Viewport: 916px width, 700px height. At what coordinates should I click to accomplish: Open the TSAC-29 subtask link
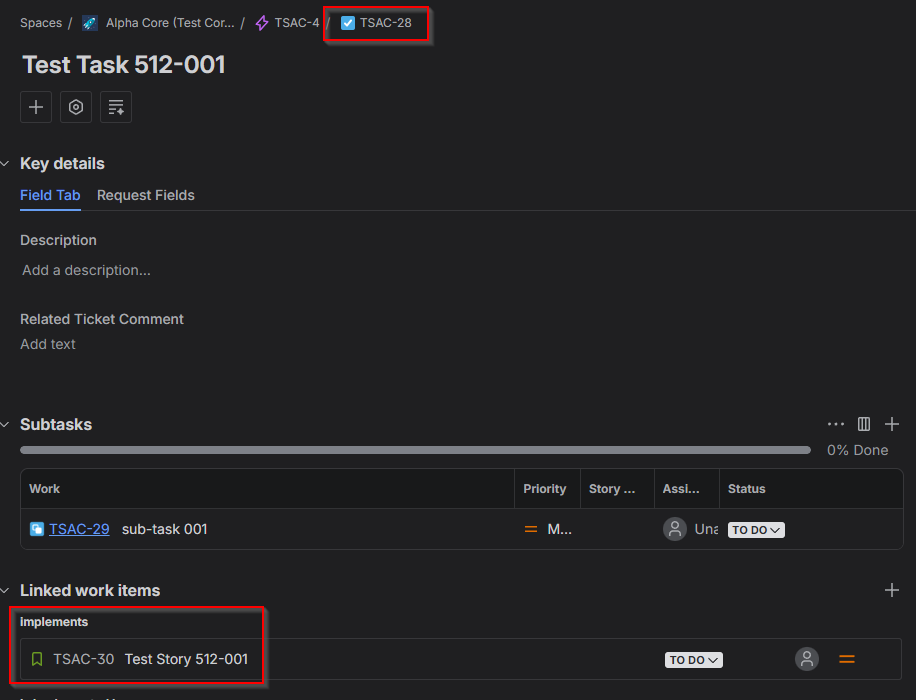click(x=79, y=529)
